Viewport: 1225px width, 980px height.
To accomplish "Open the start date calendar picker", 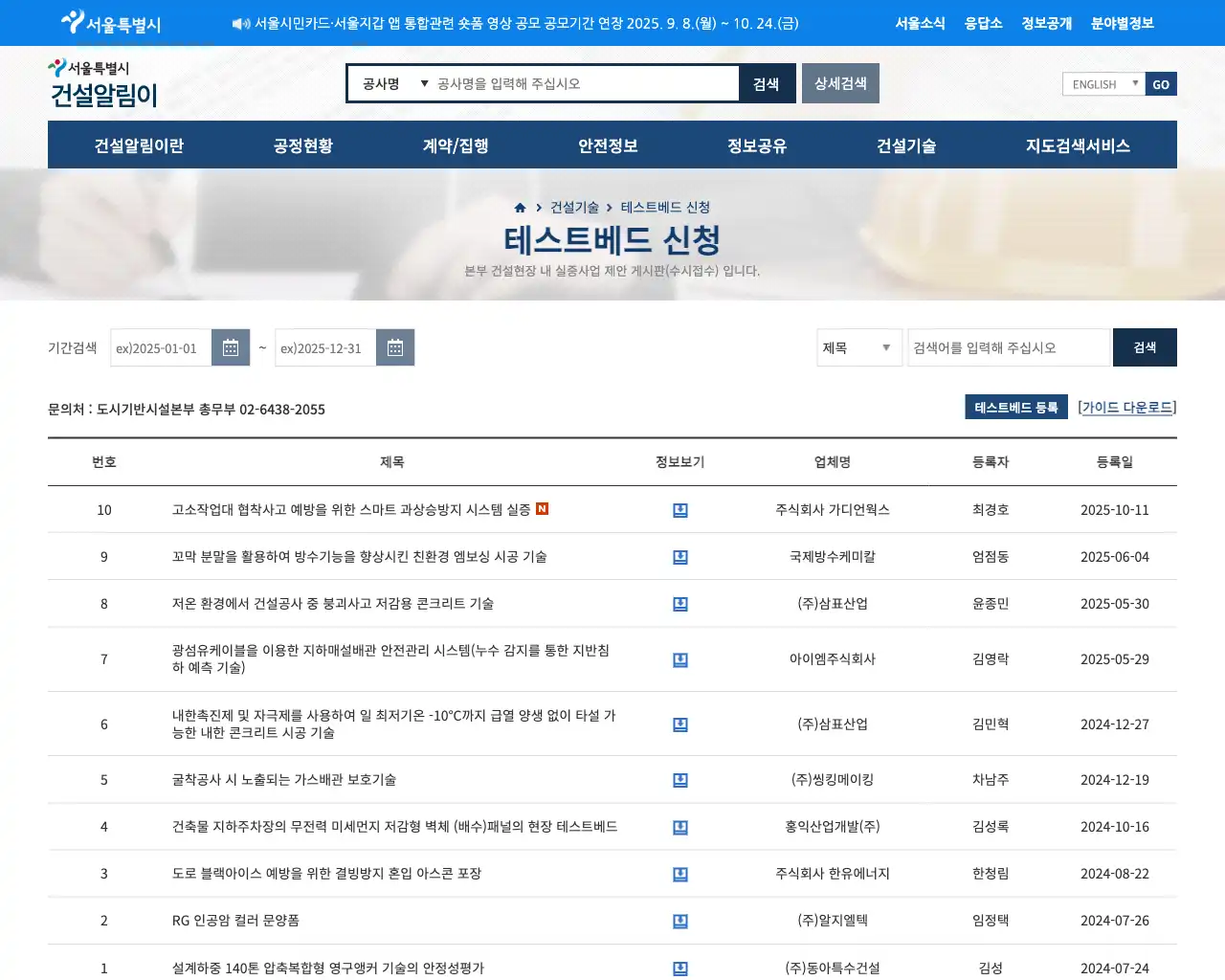I will 231,347.
